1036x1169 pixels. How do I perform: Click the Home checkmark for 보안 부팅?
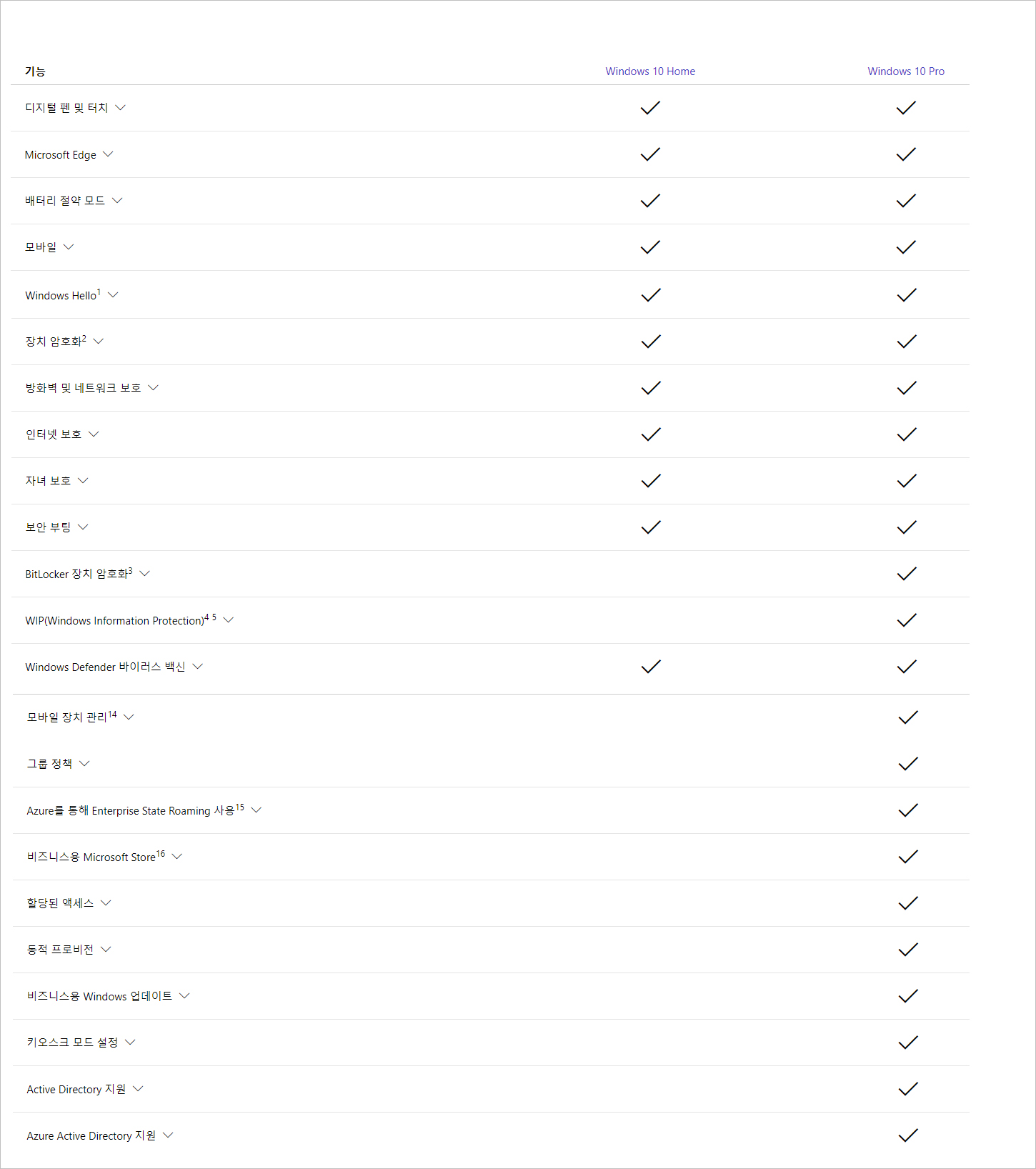pyautogui.click(x=651, y=527)
